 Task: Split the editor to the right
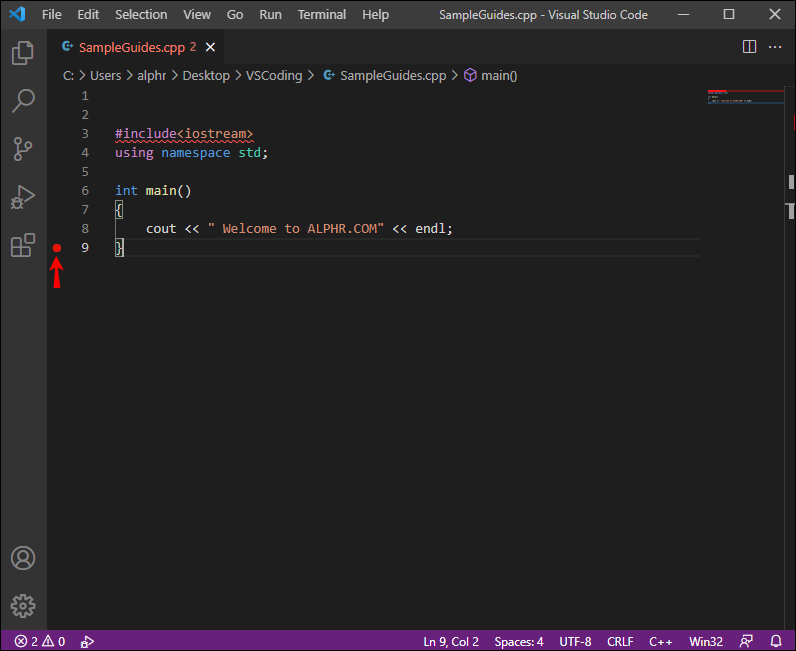(749, 47)
